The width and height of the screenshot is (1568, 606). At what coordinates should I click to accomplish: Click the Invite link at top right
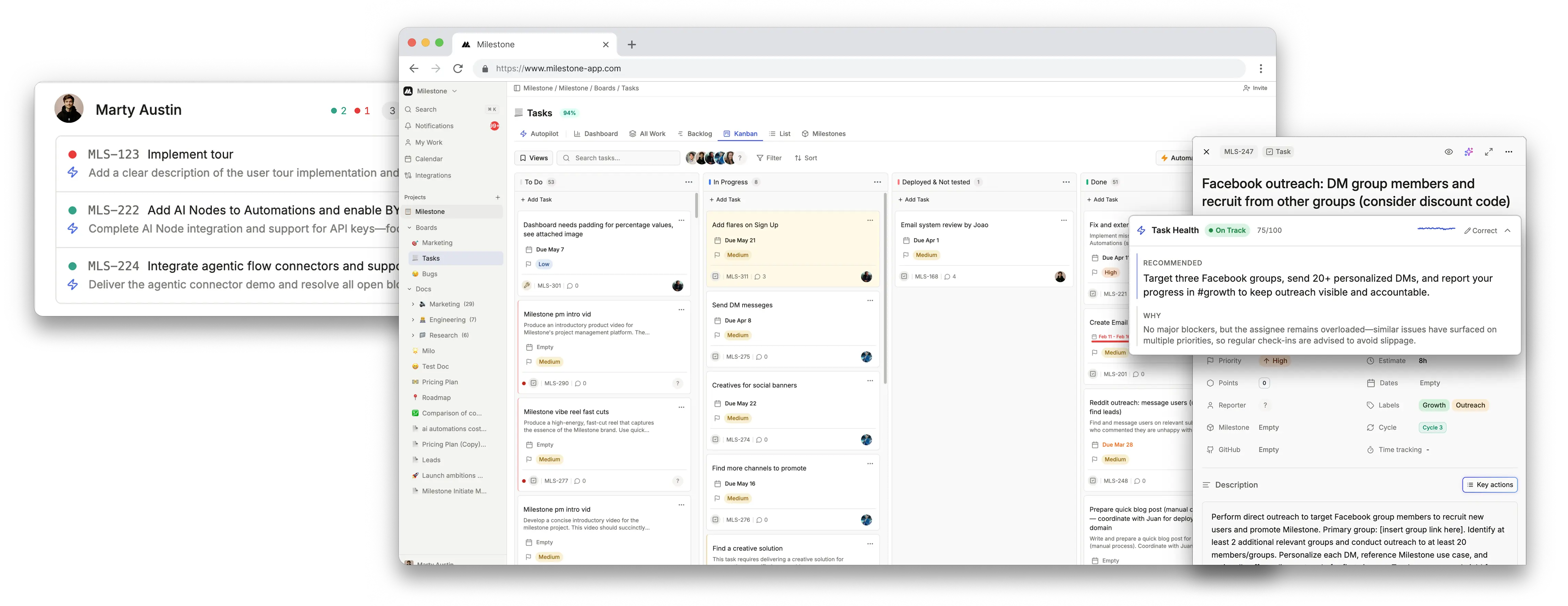[x=1255, y=88]
